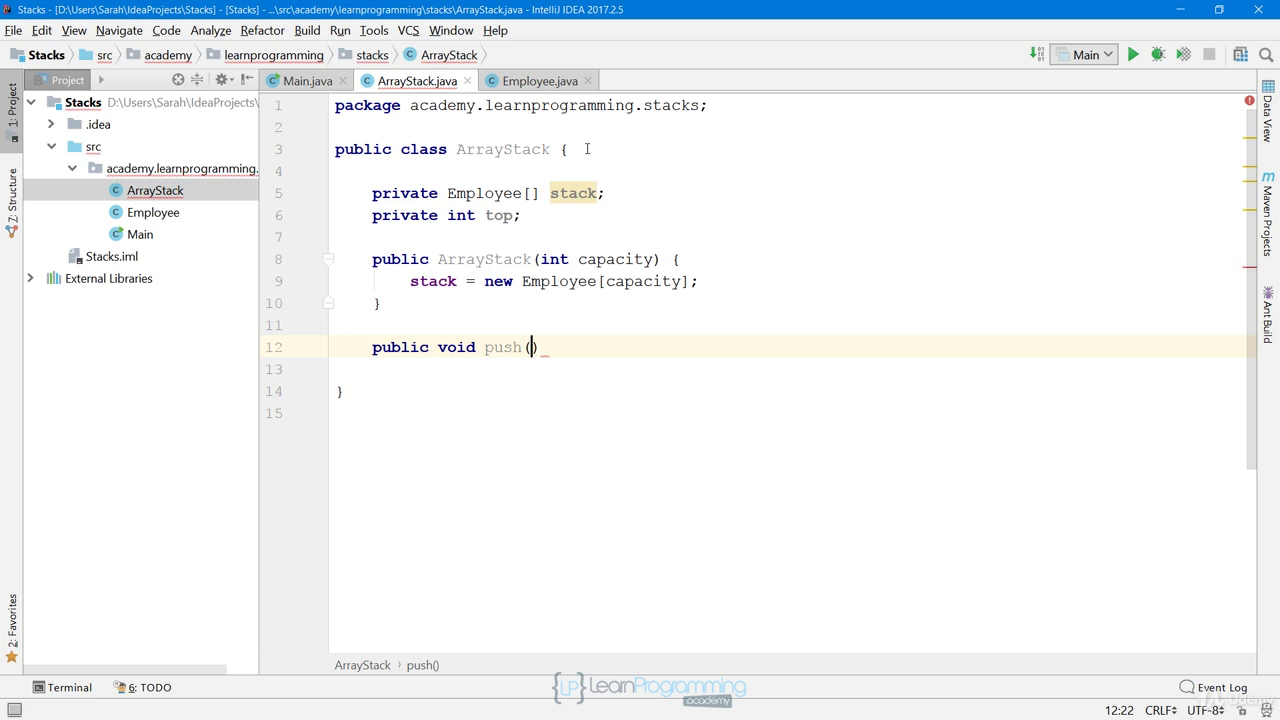This screenshot has height=720, width=1280.
Task: Open the Window menu
Action: coord(451,30)
